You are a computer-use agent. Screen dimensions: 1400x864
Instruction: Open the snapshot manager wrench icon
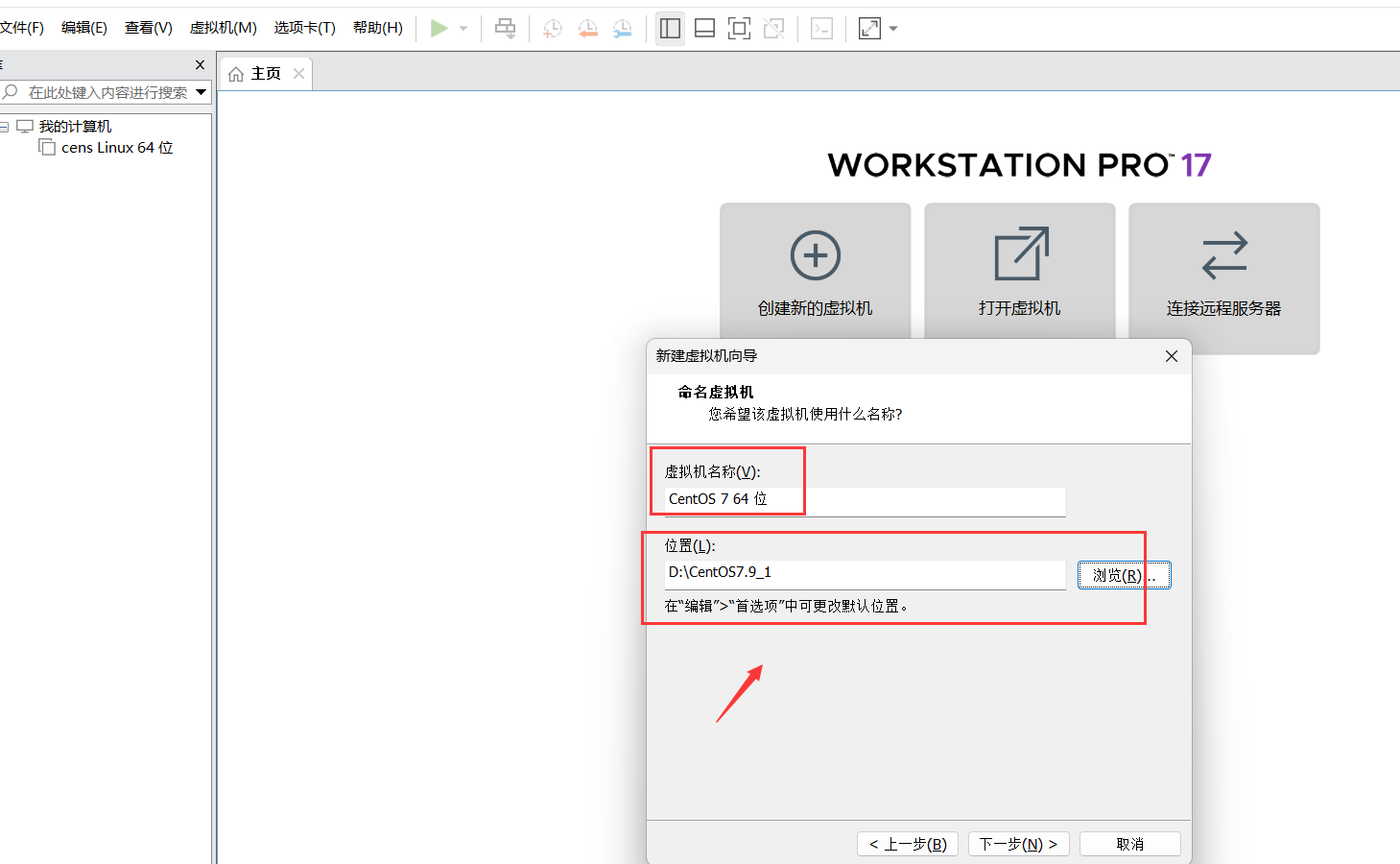point(623,29)
